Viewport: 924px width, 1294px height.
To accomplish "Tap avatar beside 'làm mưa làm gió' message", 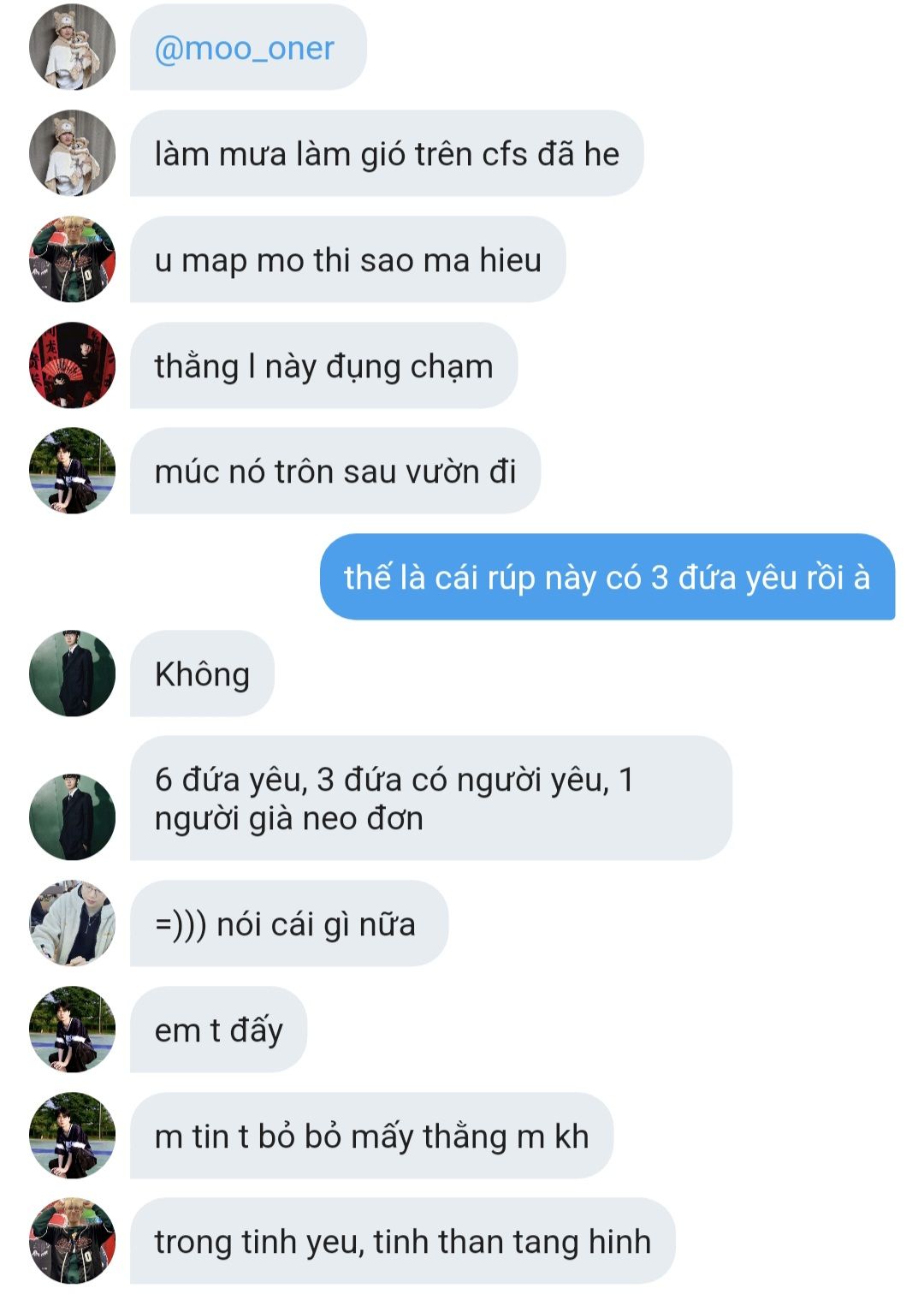I will pos(72,153).
